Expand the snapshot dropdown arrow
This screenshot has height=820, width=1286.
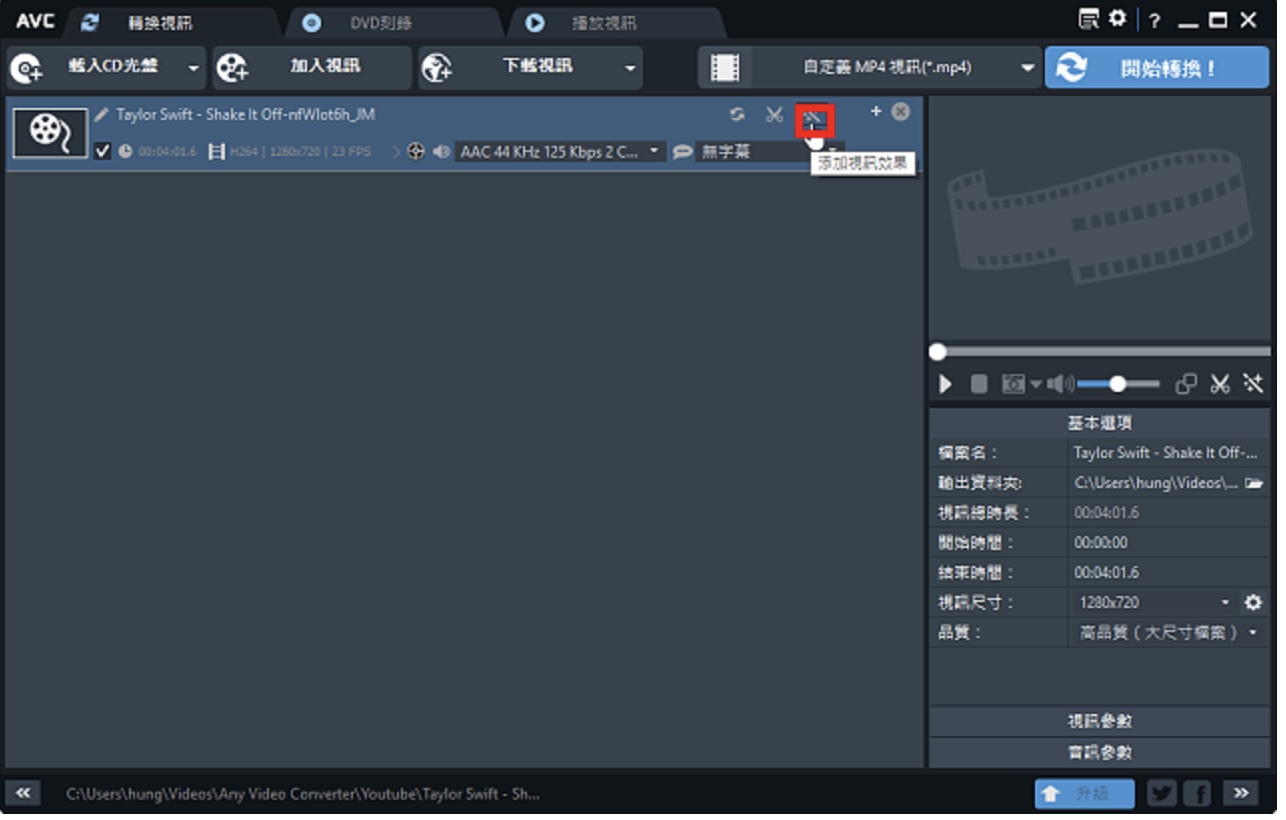(1036, 385)
